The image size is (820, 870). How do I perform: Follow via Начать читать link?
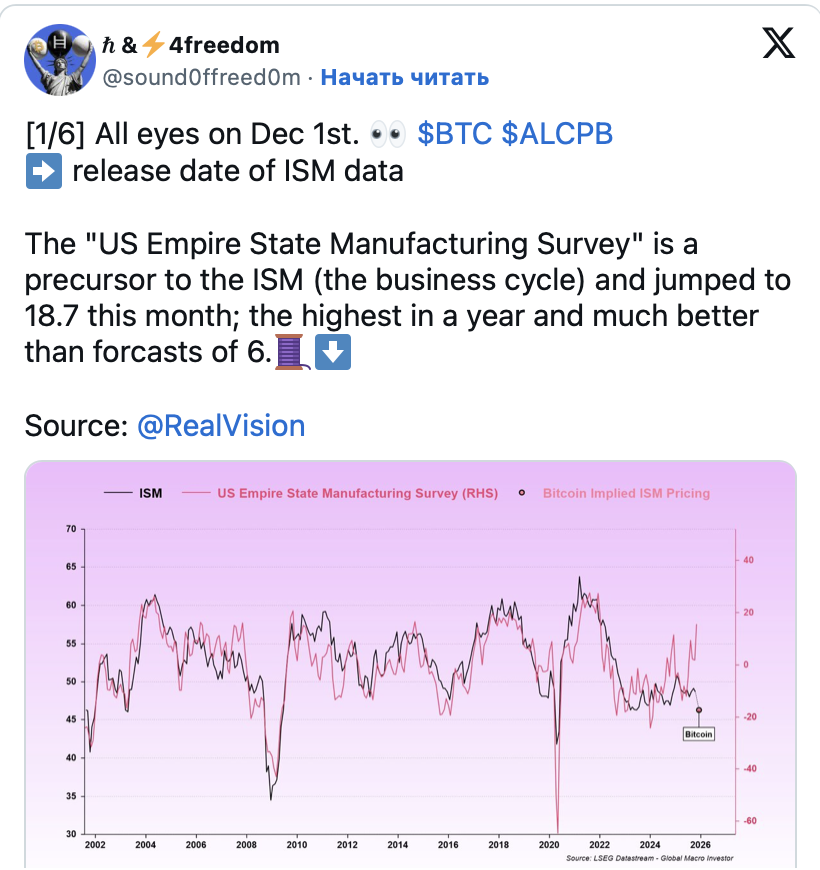point(404,77)
